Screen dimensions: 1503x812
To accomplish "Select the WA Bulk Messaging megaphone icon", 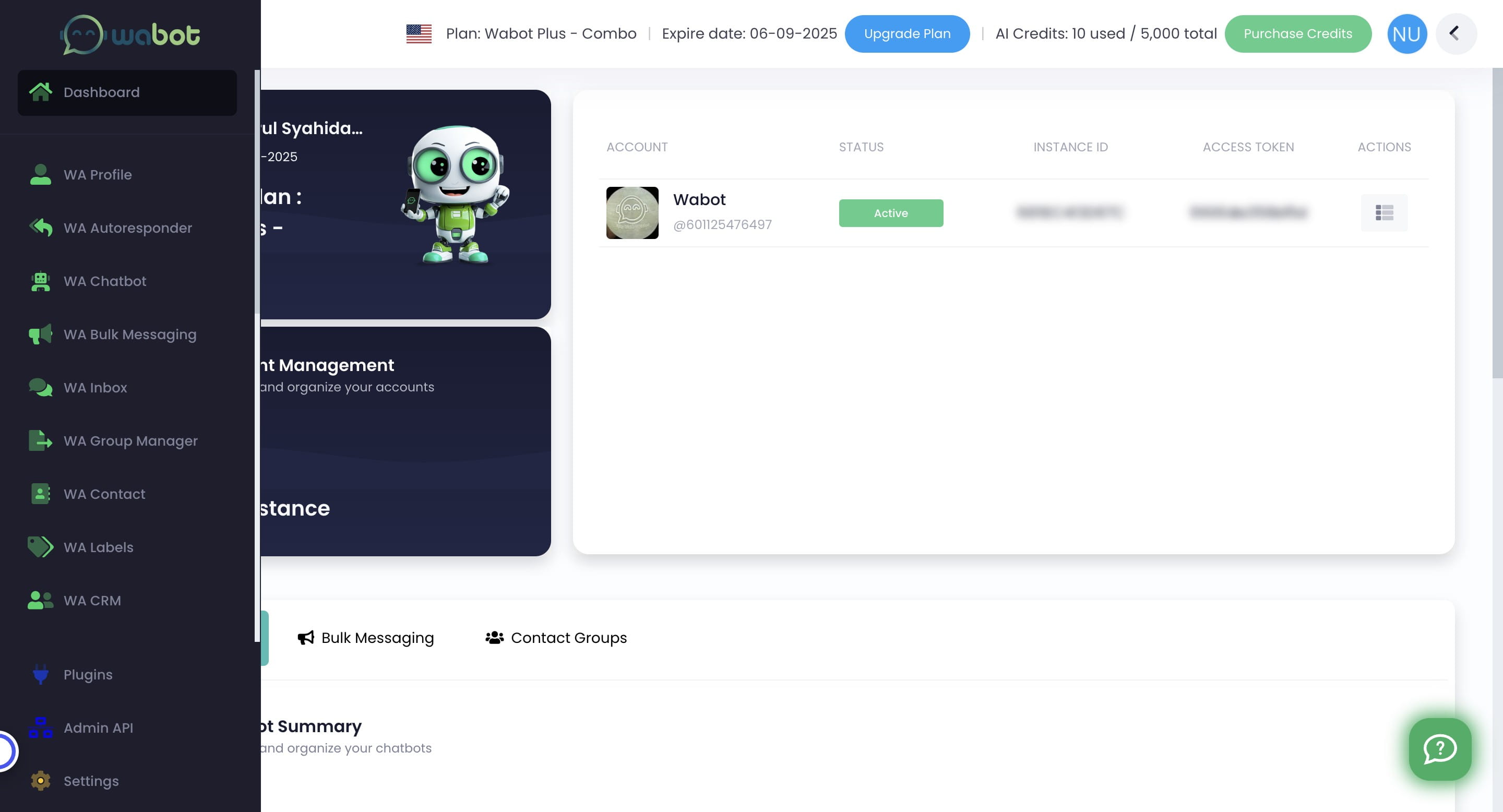I will [x=40, y=335].
